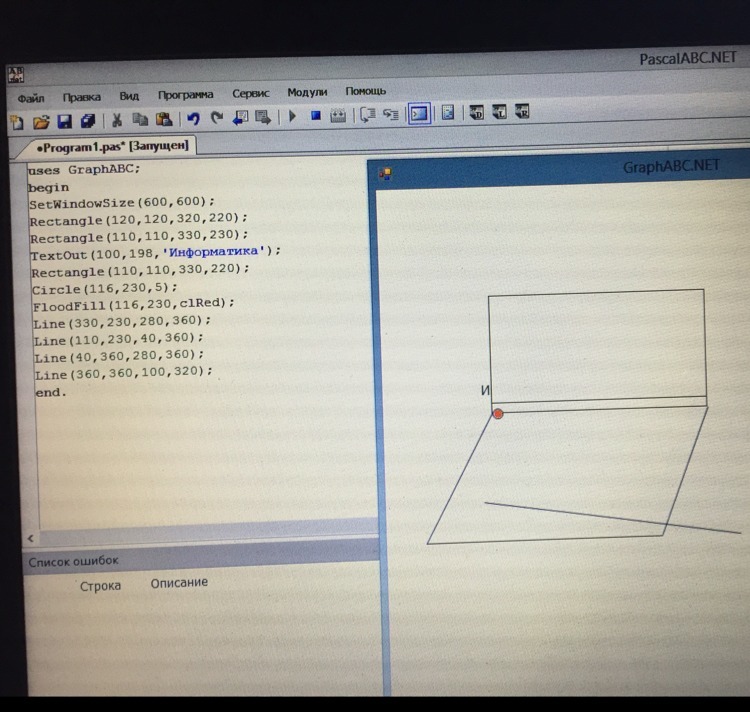
Task: Click the Redo arrow icon
Action: point(216,118)
